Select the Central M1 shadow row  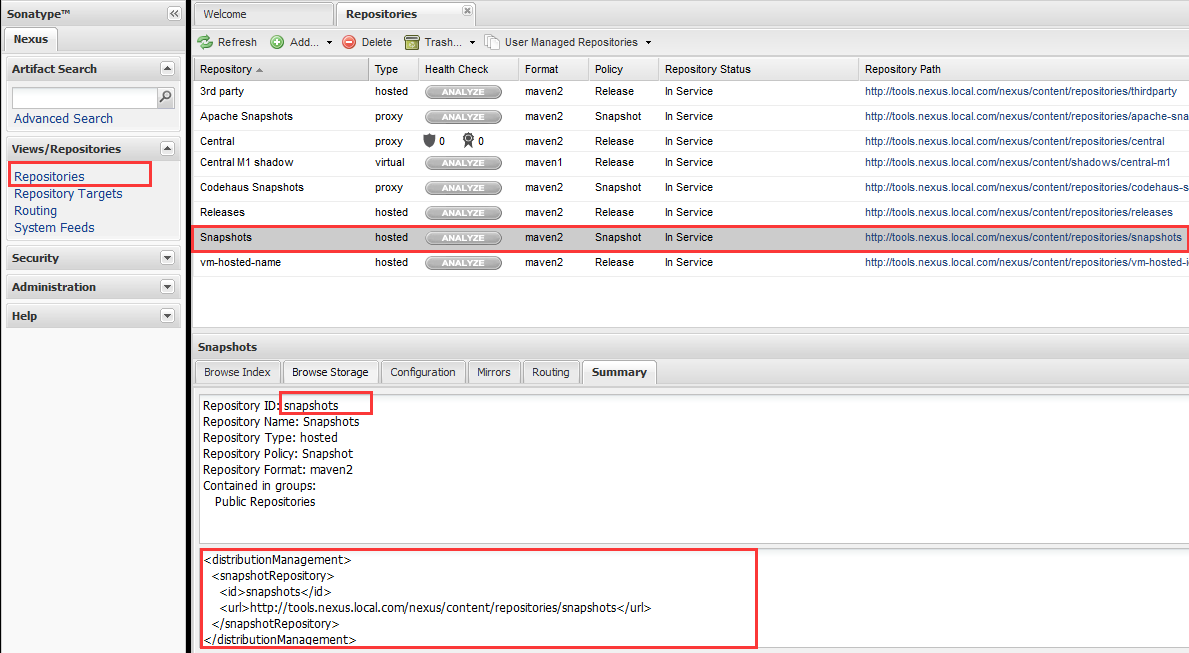690,163
